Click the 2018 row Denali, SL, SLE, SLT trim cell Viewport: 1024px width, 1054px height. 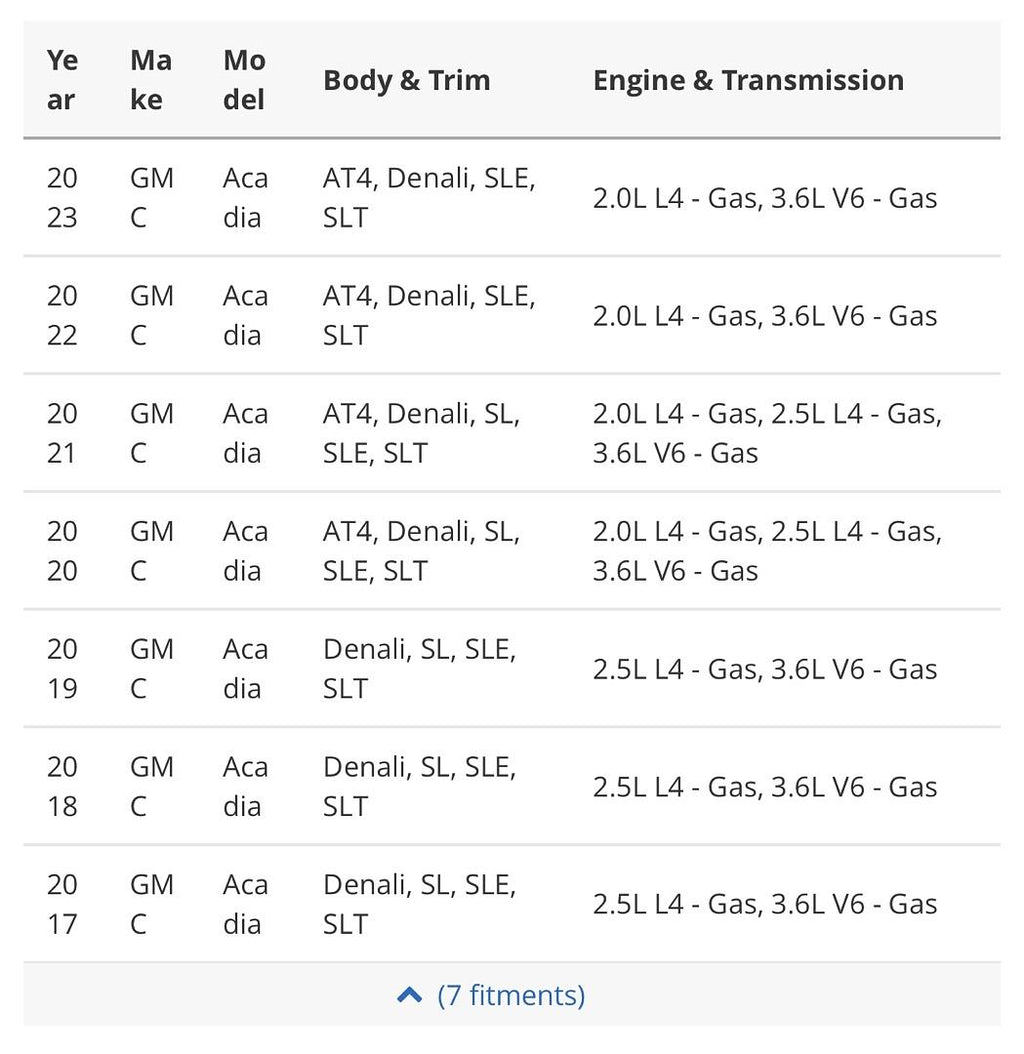pos(420,786)
